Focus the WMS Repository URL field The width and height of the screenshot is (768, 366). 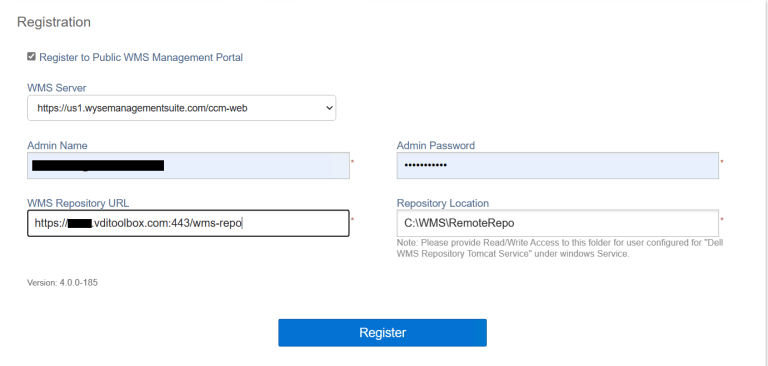click(x=188, y=223)
